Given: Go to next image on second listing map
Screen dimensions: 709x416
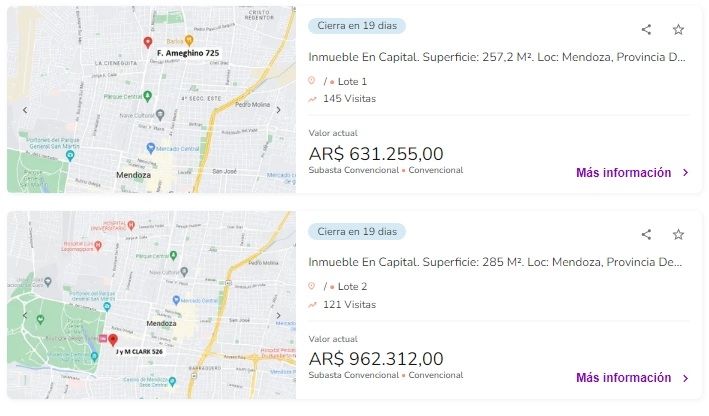Looking at the screenshot, I should click(279, 315).
